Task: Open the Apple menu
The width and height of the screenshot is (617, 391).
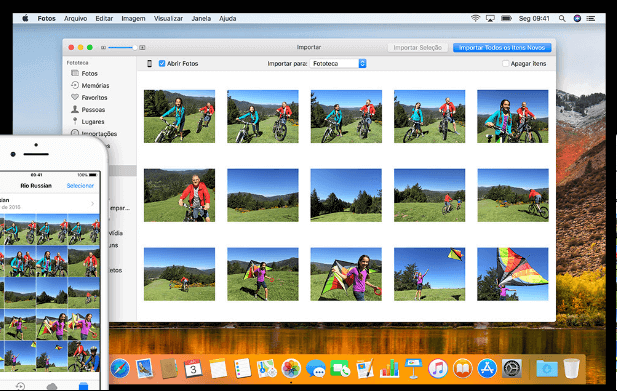Action: coord(25,18)
